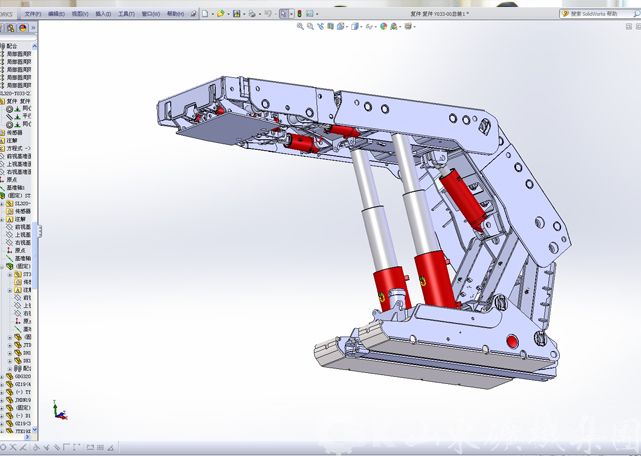
Task: Open the 工具 (Tools) menu
Action: (125, 14)
